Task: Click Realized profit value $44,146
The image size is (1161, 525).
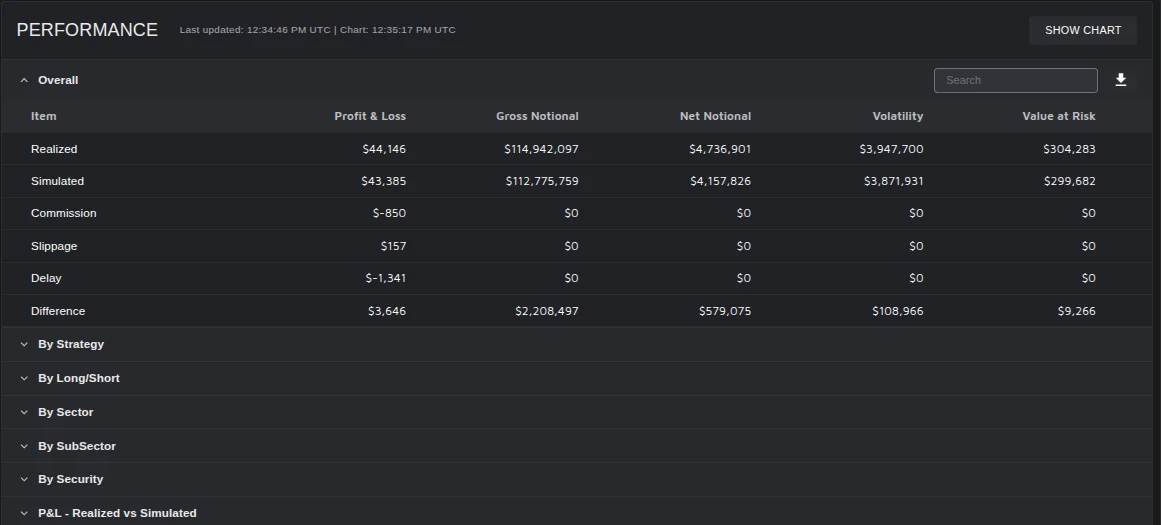Action: 384,149
